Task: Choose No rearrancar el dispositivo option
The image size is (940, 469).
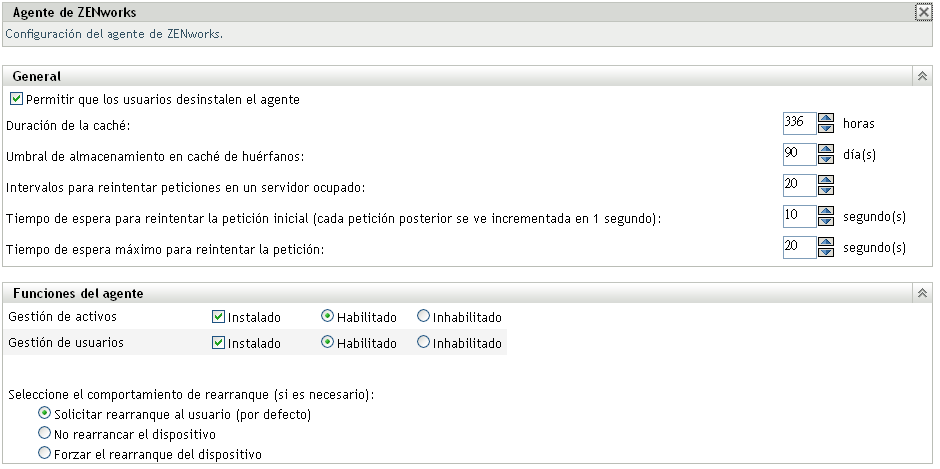Action: point(44,434)
